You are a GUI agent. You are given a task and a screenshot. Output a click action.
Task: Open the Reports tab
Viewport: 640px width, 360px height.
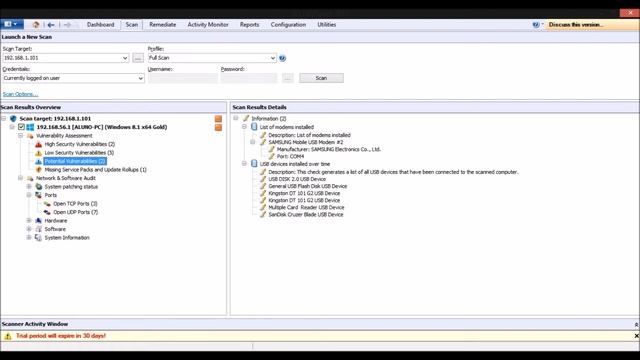click(x=249, y=24)
